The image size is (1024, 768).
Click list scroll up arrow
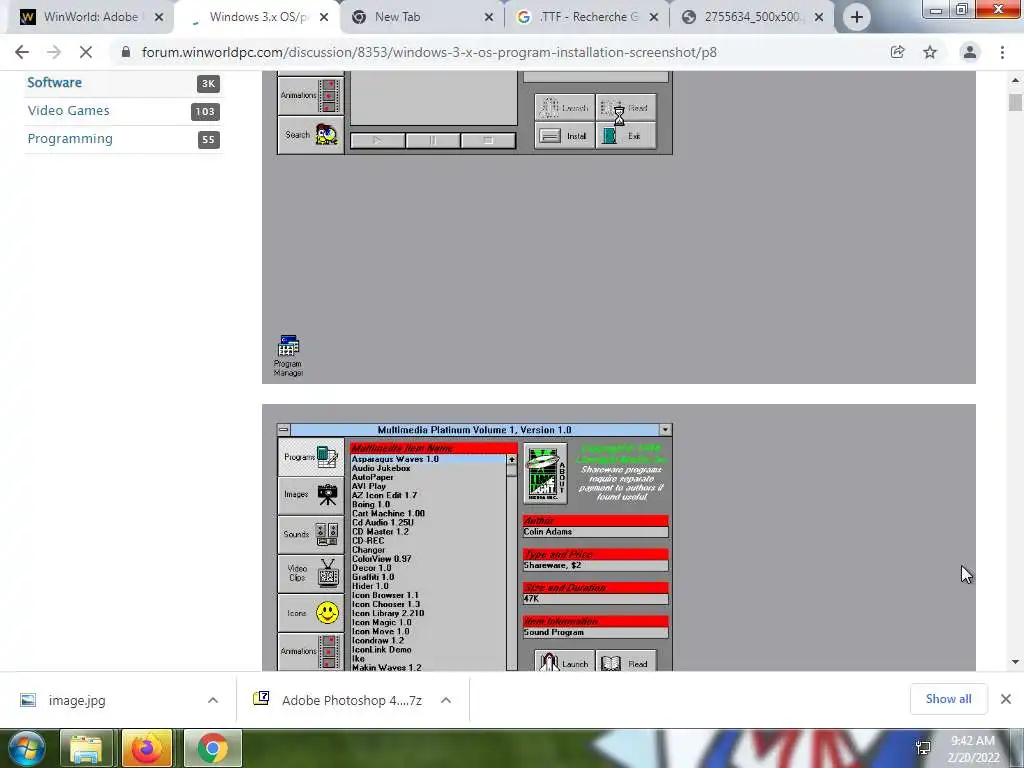(511, 460)
